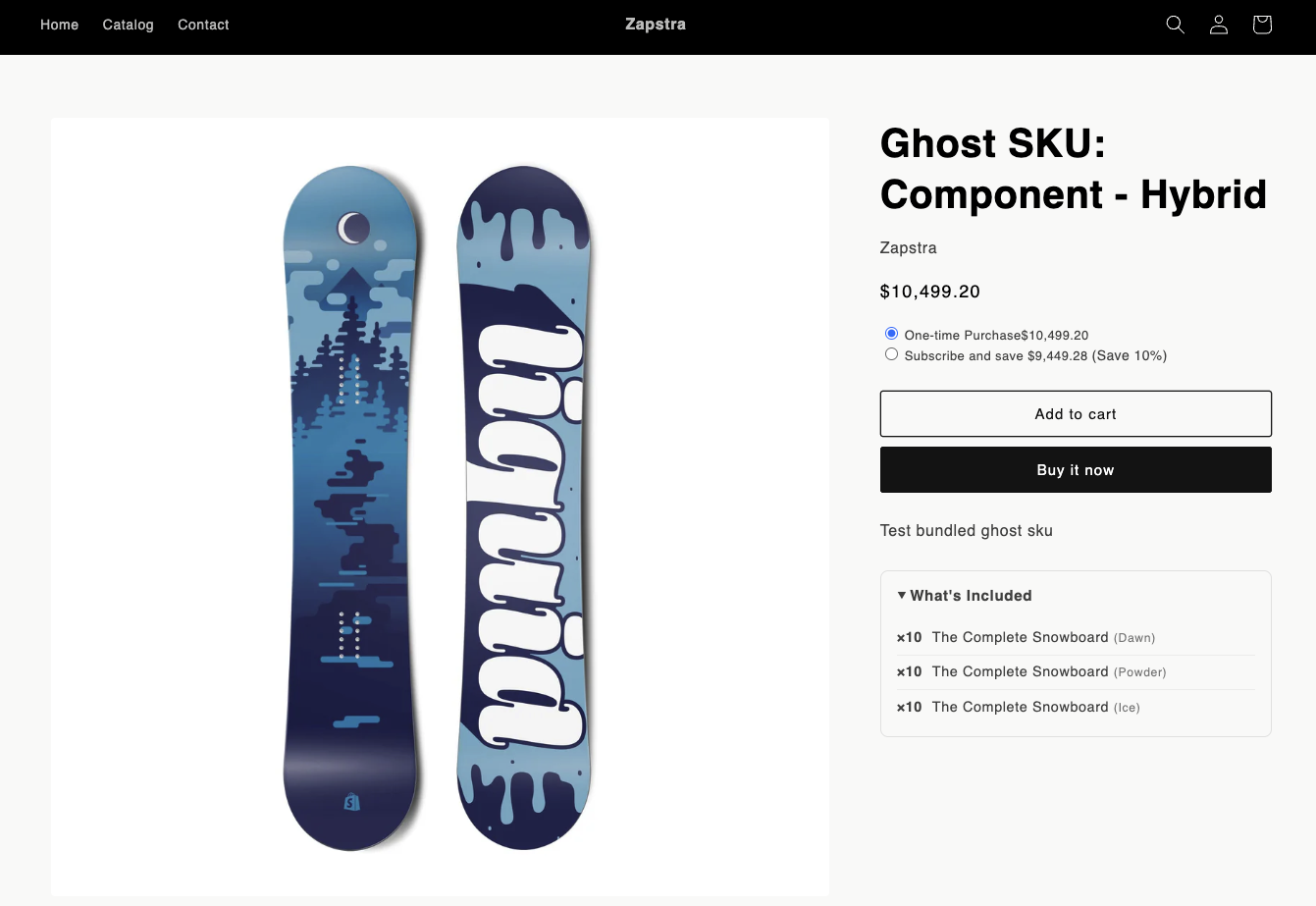This screenshot has height=906, width=1316.
Task: Click The Complete Snowboard (Ice) listing
Action: (x=1020, y=707)
